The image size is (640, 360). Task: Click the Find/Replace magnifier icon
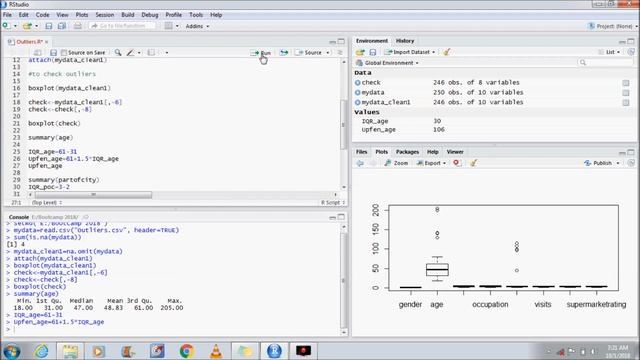pyautogui.click(x=118, y=53)
